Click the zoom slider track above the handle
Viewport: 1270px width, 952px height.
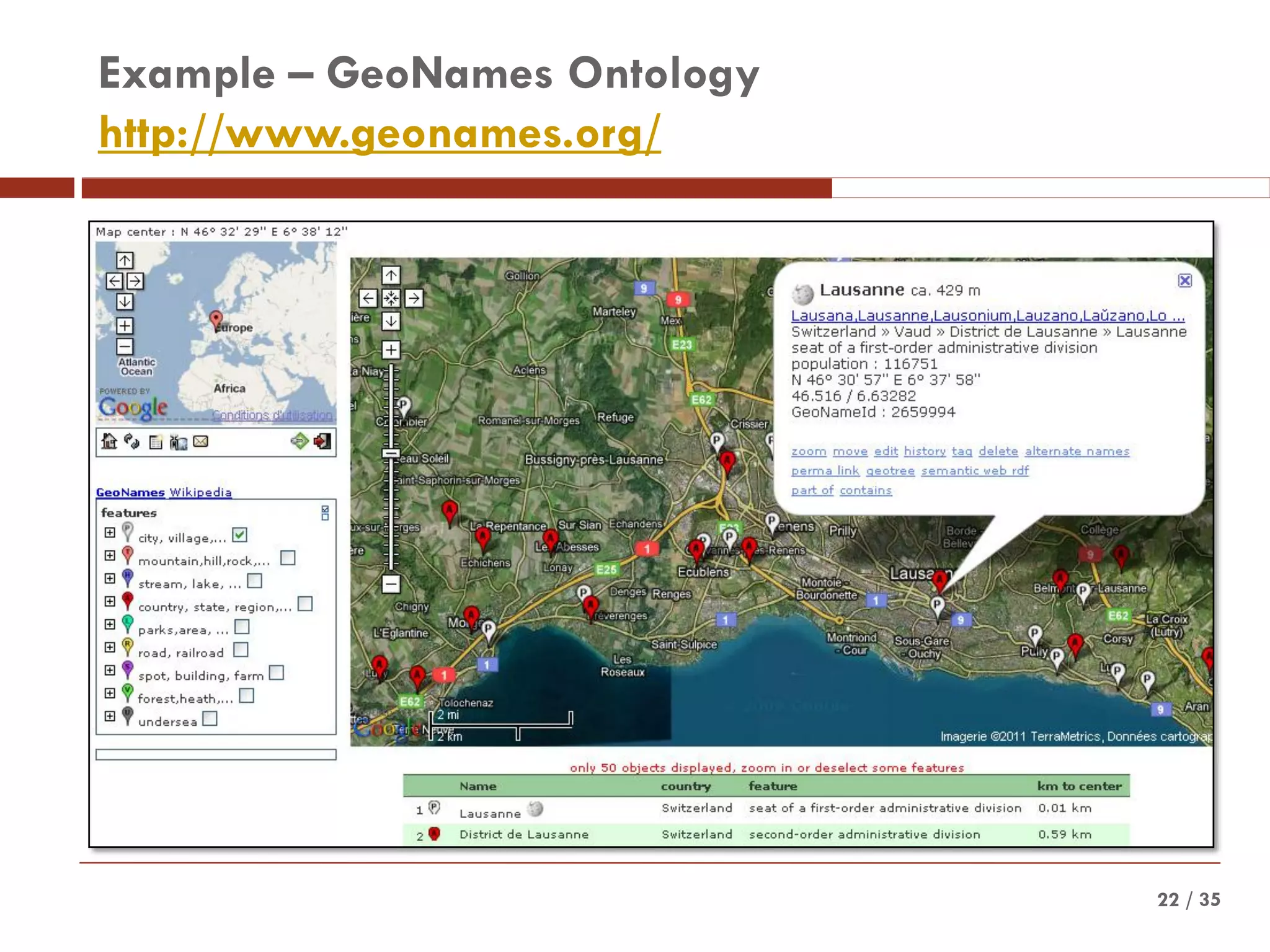coord(391,406)
